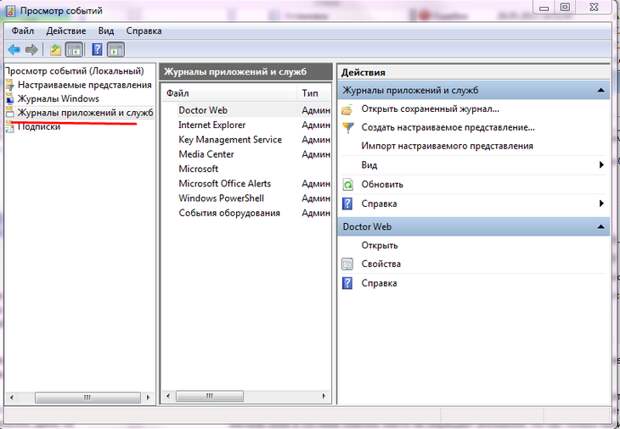The image size is (620, 429).
Task: Click tree pane horizontal scrollbar thumb
Action: click(87, 397)
